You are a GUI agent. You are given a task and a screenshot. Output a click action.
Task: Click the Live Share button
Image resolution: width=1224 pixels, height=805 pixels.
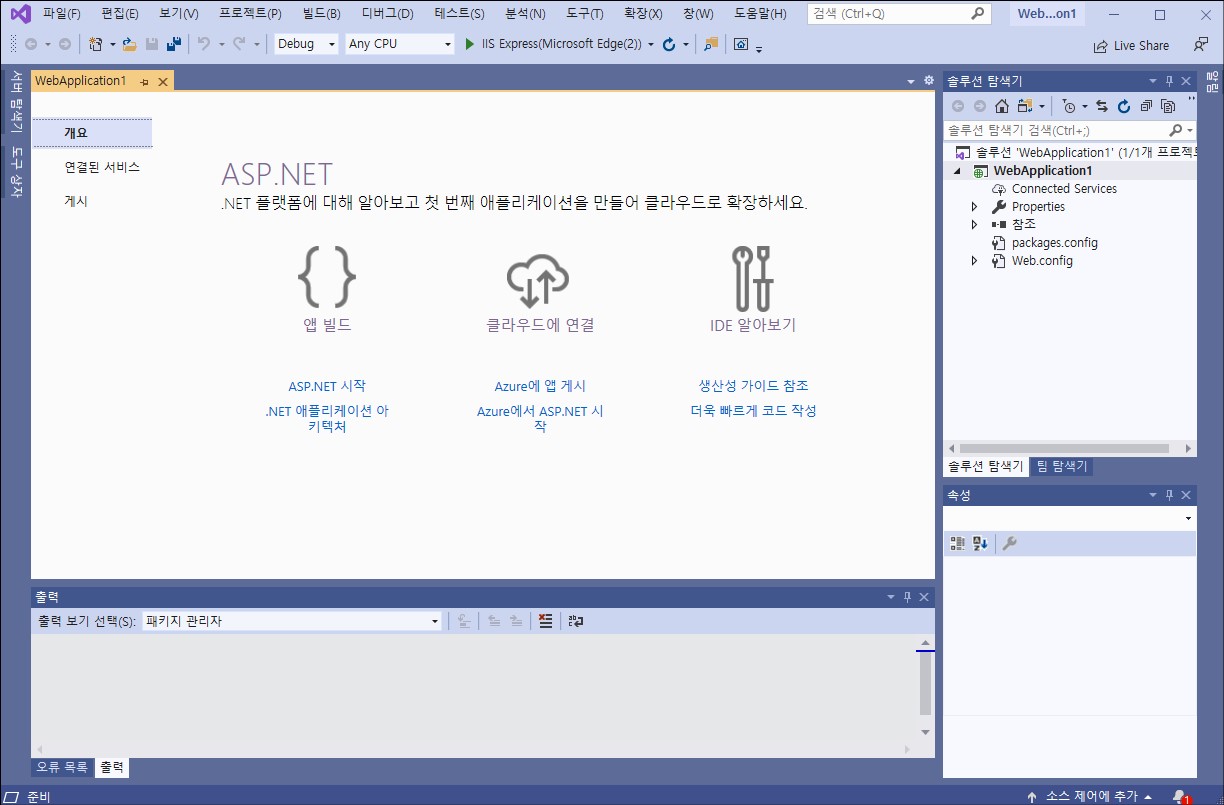tap(1131, 45)
